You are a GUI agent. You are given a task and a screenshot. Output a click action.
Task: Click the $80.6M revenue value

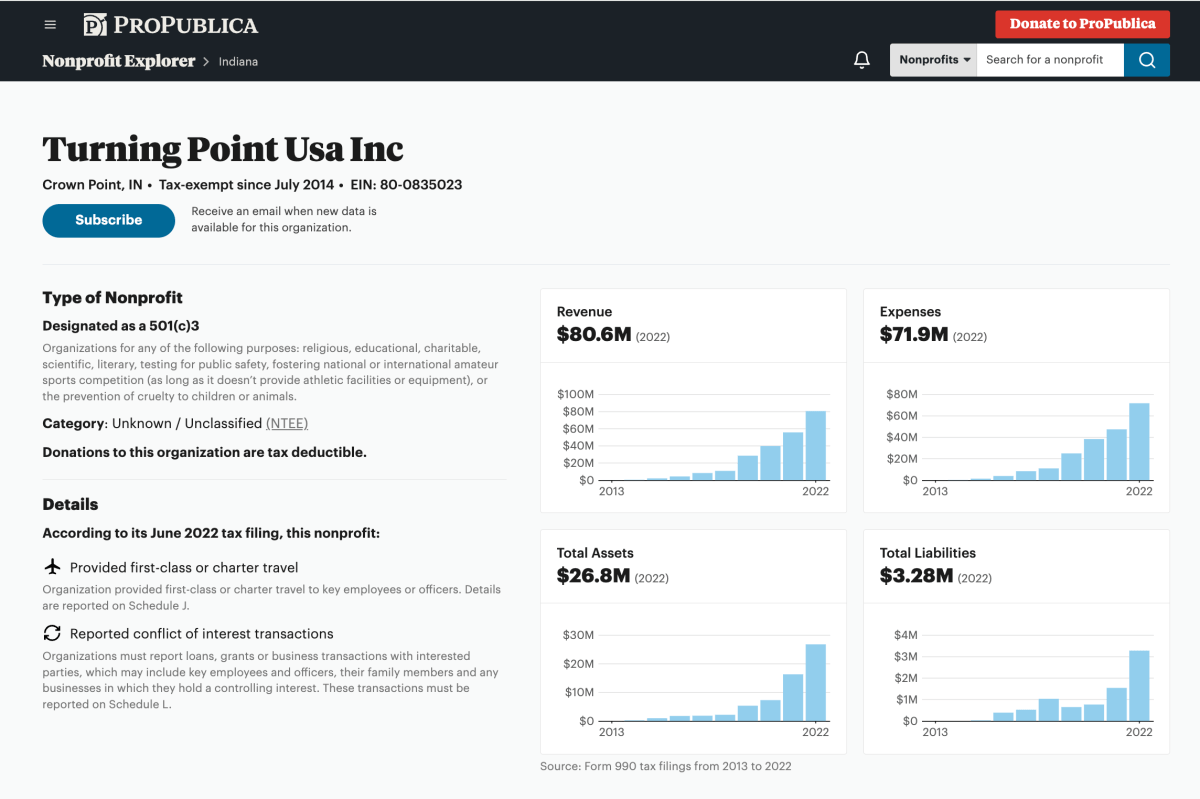[594, 335]
